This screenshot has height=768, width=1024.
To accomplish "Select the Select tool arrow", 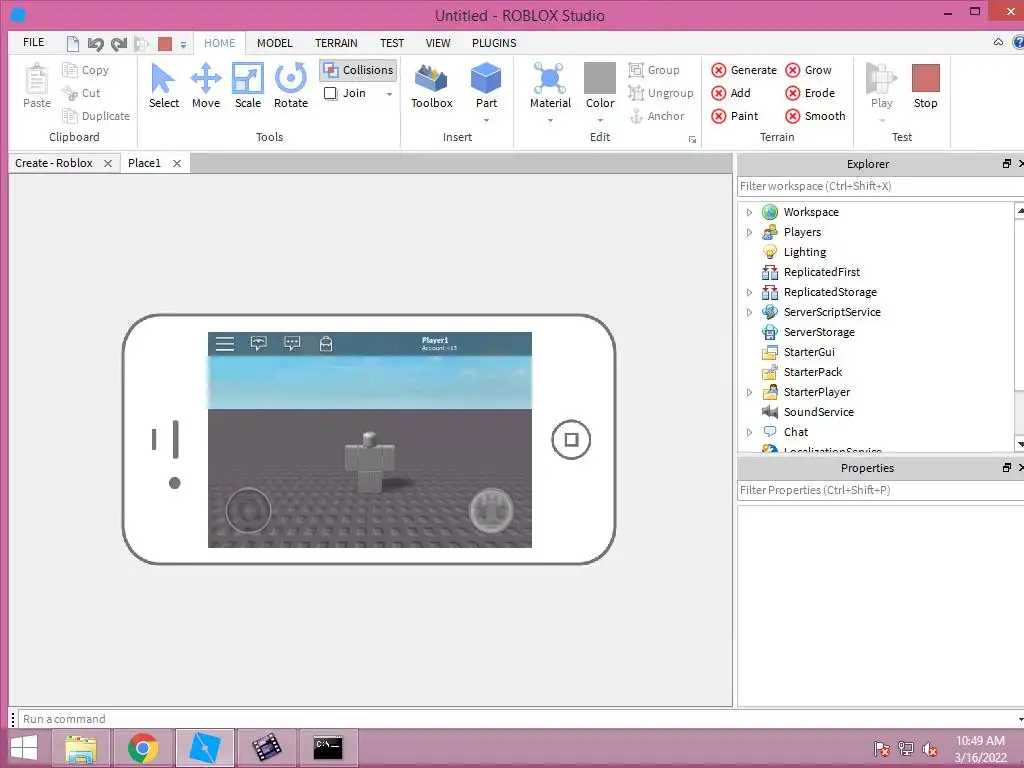I will coord(163,86).
